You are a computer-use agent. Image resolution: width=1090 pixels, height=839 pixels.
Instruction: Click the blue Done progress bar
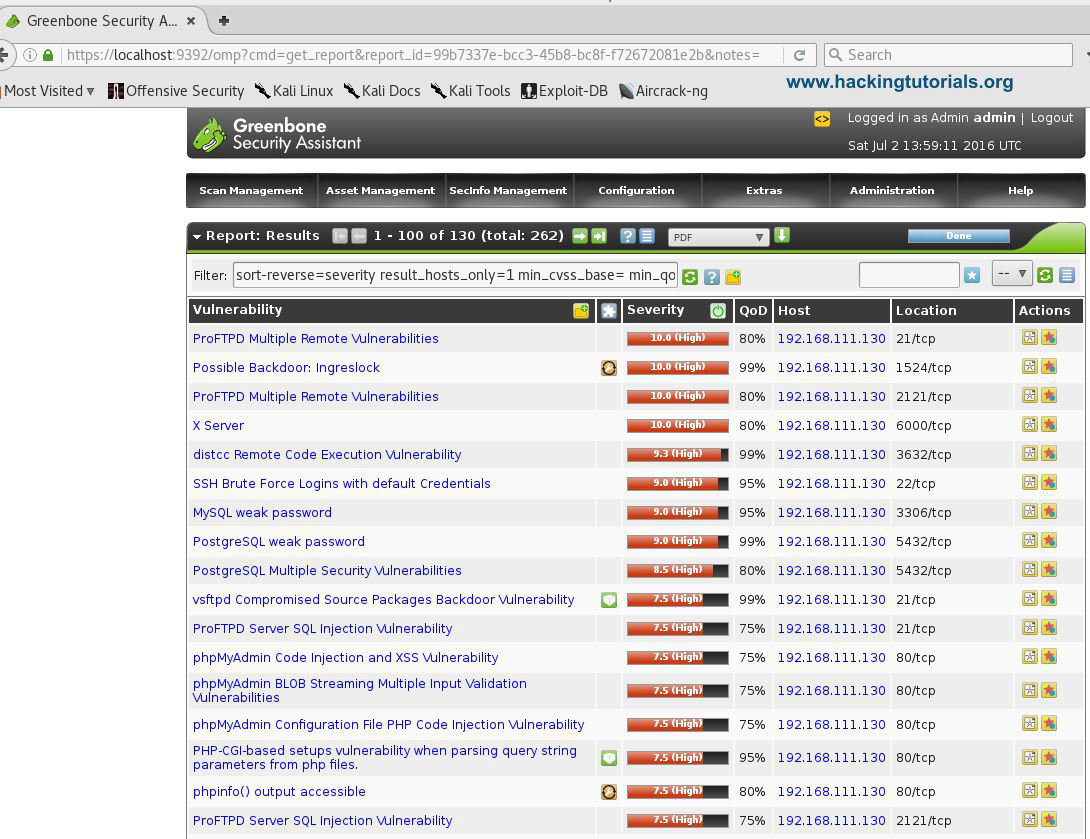959,236
